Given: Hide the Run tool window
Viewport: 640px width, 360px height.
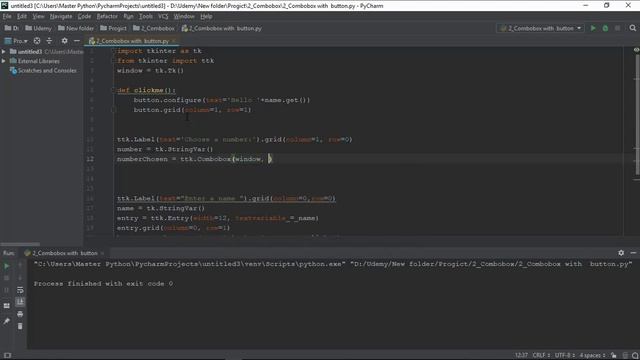Looking at the screenshot, I should pyautogui.click(x=633, y=253).
